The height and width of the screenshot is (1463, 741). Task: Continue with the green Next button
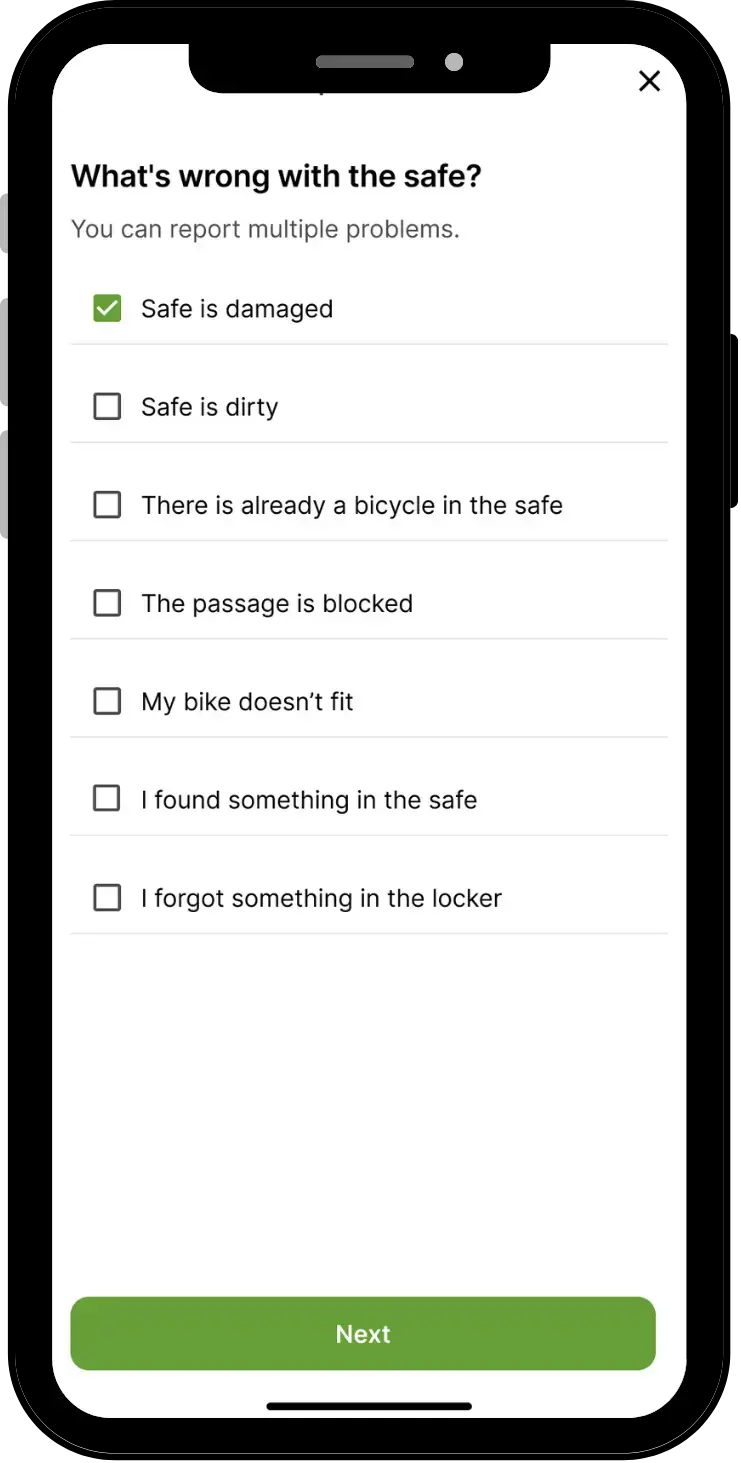click(x=363, y=1333)
